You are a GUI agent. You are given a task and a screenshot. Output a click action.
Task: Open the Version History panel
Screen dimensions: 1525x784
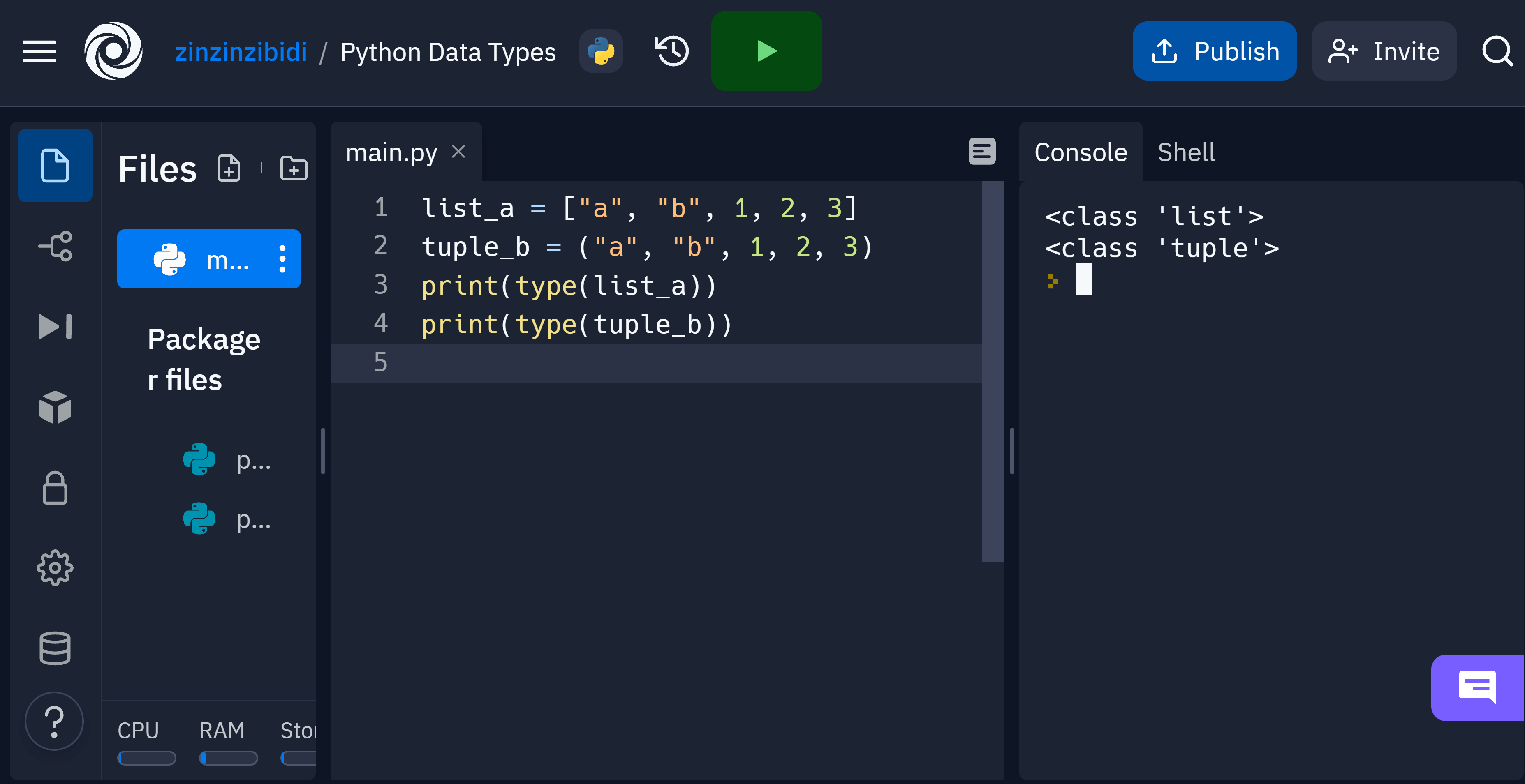670,50
